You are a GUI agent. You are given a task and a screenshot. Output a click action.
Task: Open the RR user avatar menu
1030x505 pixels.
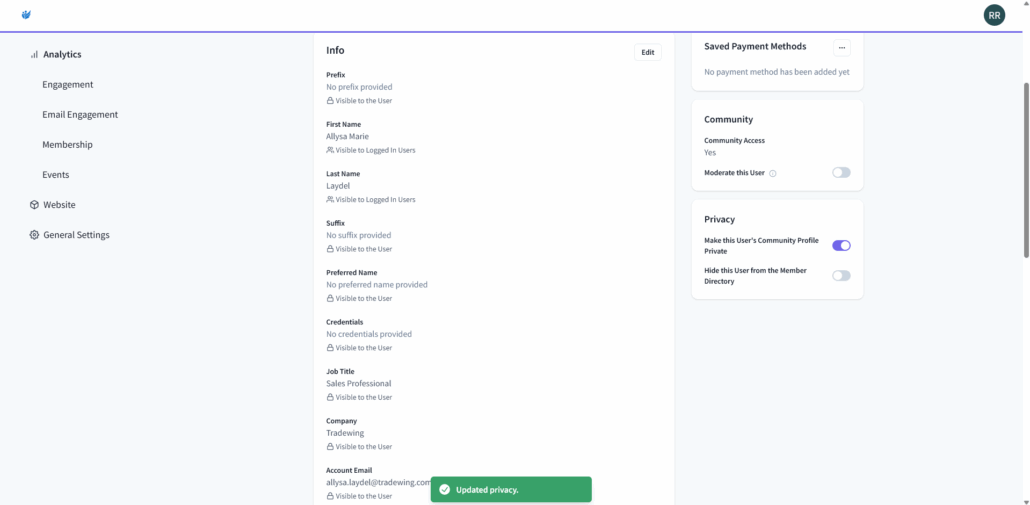click(994, 15)
